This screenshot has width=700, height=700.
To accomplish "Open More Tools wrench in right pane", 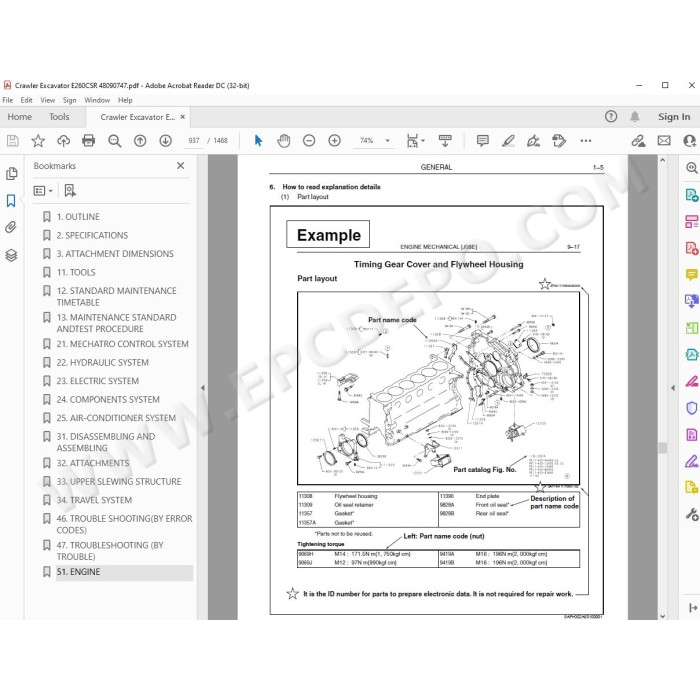I will coord(692,514).
